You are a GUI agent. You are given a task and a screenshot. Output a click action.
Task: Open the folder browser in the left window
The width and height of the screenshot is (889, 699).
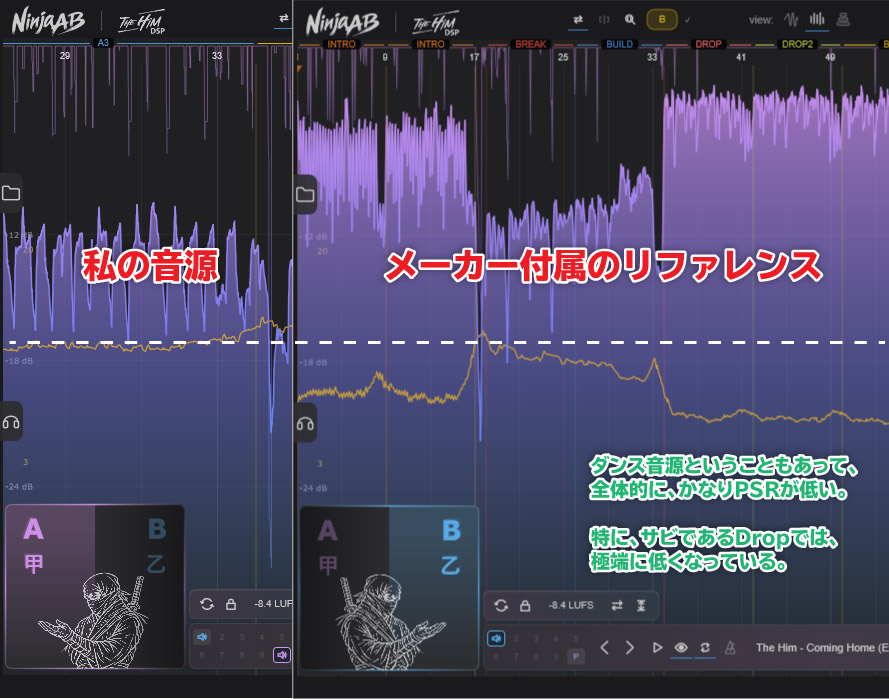[x=11, y=193]
